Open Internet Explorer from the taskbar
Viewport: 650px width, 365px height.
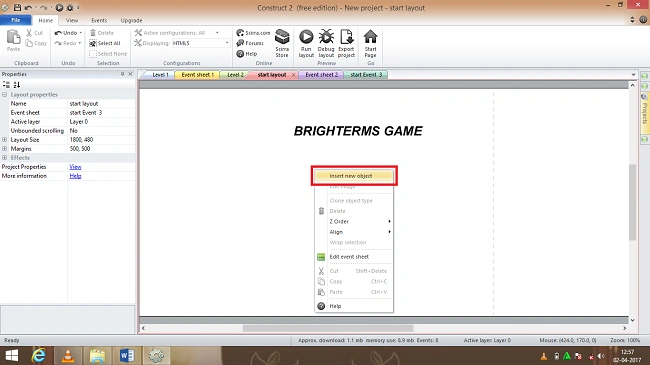[x=39, y=355]
